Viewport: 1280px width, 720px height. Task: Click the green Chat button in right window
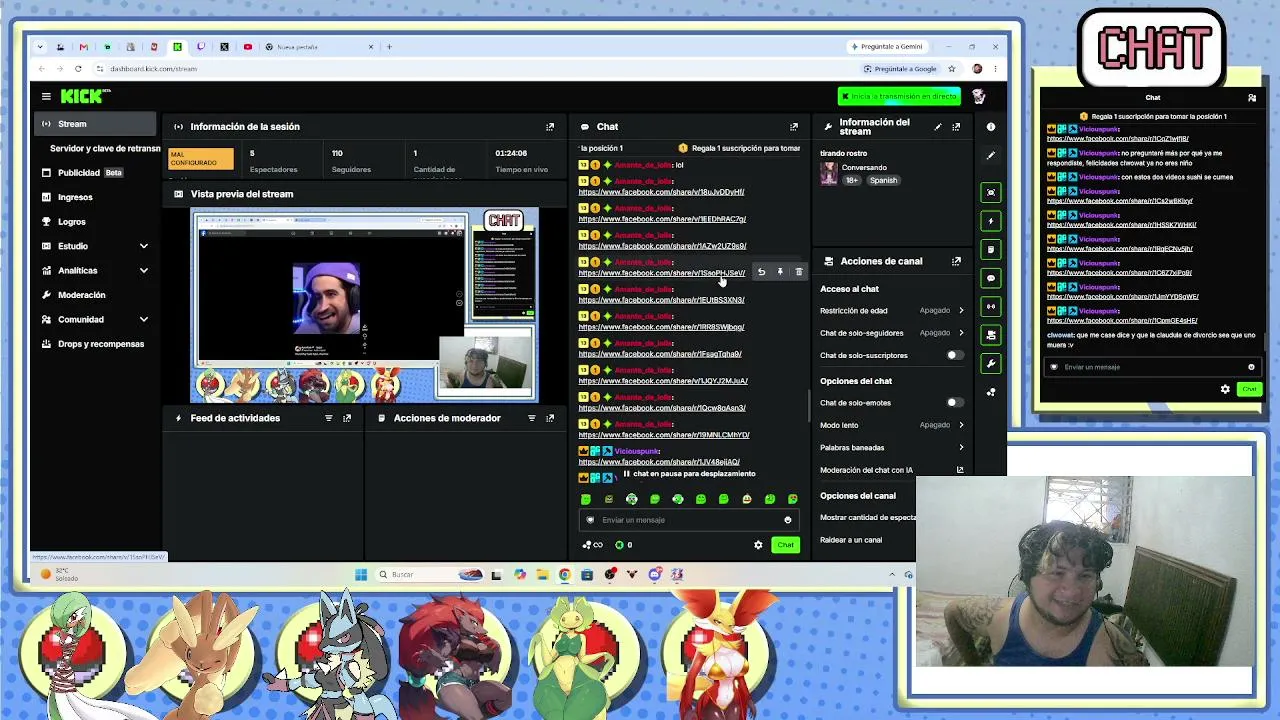pyautogui.click(x=1249, y=389)
